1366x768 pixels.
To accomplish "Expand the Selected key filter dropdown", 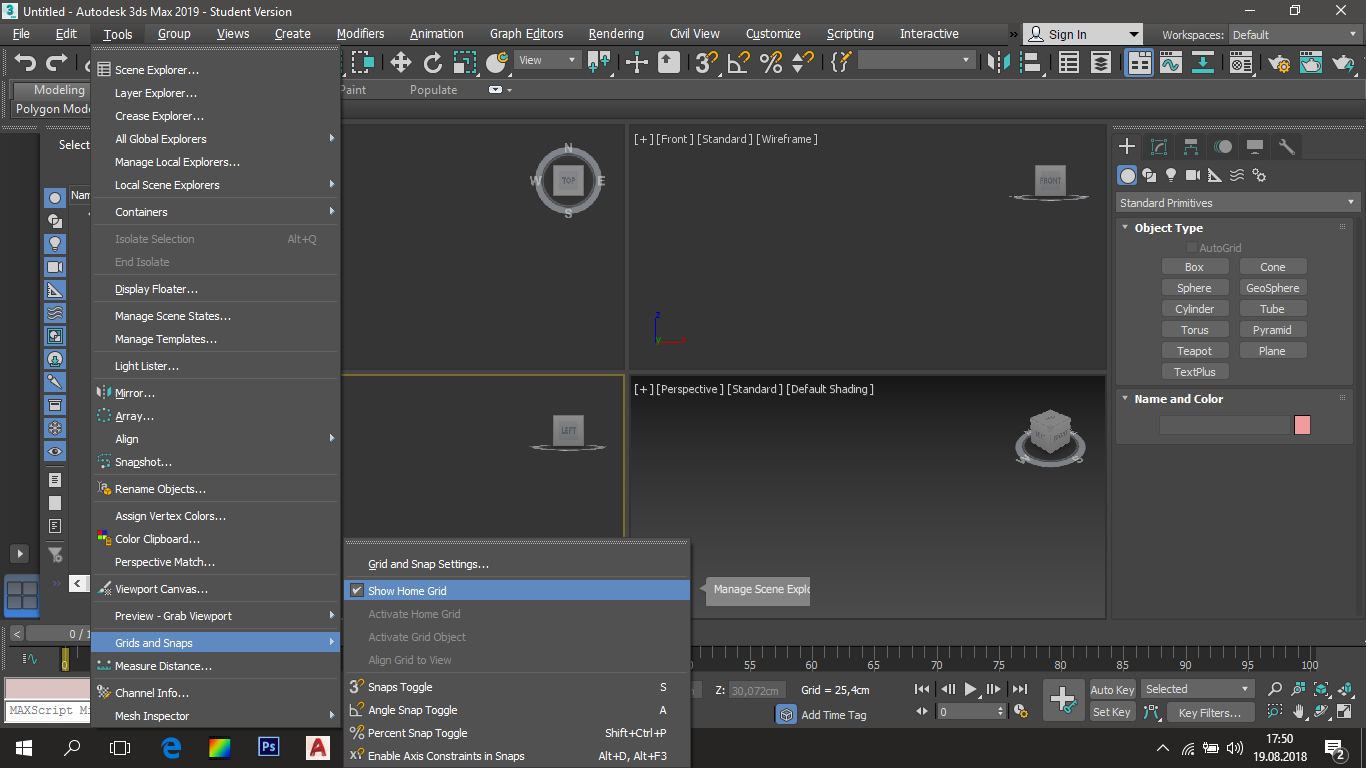I will [1198, 689].
